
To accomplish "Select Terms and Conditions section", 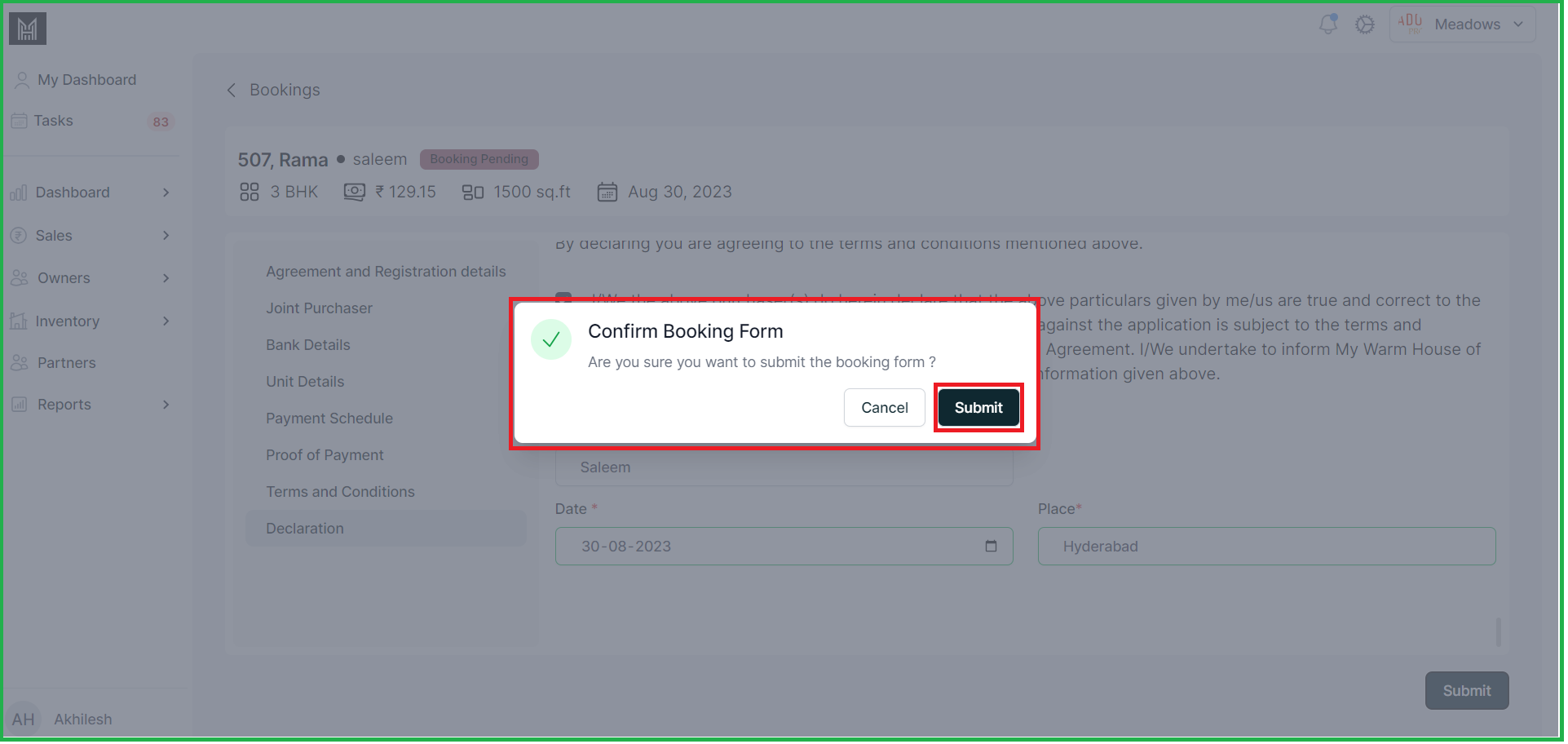I will (x=386, y=492).
